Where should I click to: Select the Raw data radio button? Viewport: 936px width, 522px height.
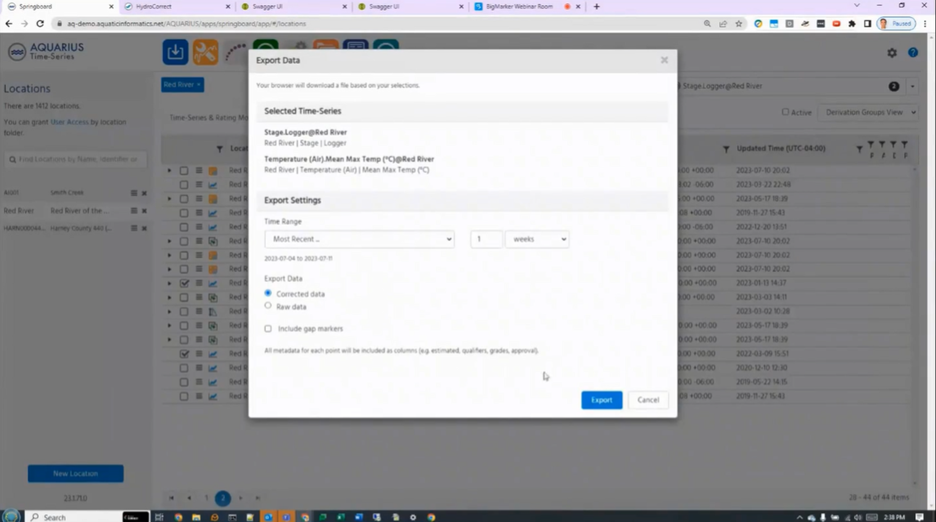268,306
